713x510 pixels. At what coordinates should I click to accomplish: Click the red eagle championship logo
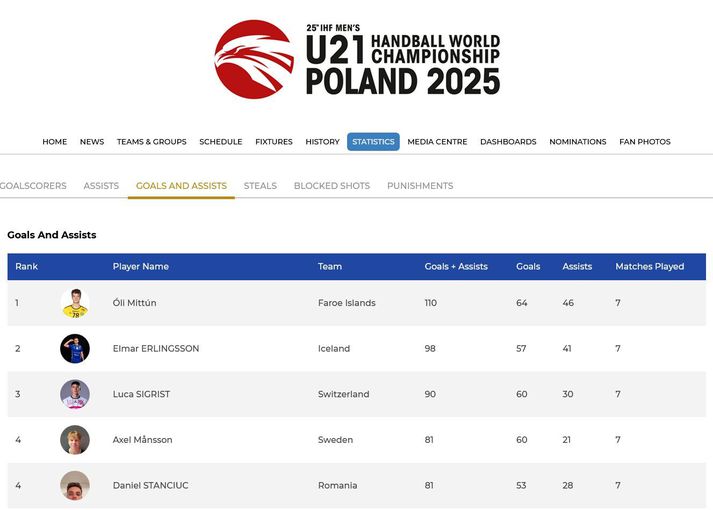tap(254, 59)
